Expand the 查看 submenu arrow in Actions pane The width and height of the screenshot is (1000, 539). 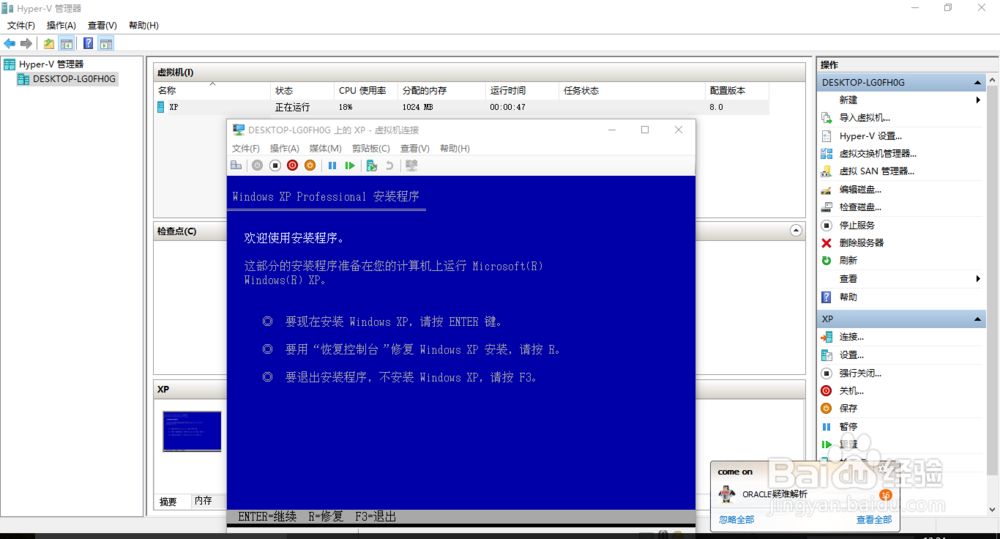pos(978,279)
